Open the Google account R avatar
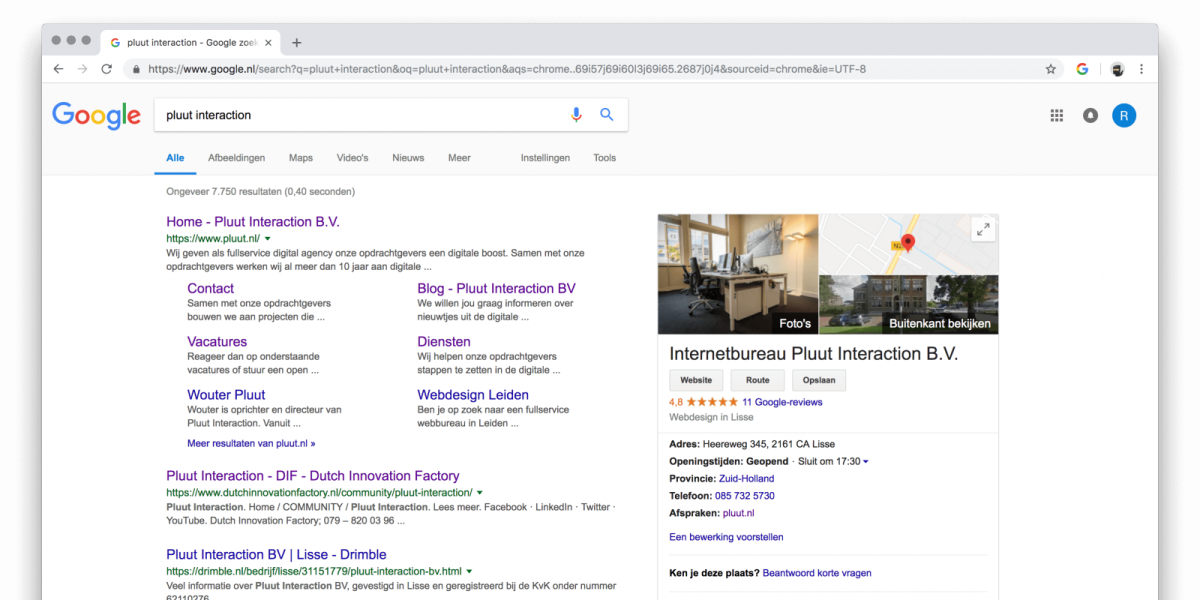This screenshot has width=1200, height=600. click(x=1124, y=116)
